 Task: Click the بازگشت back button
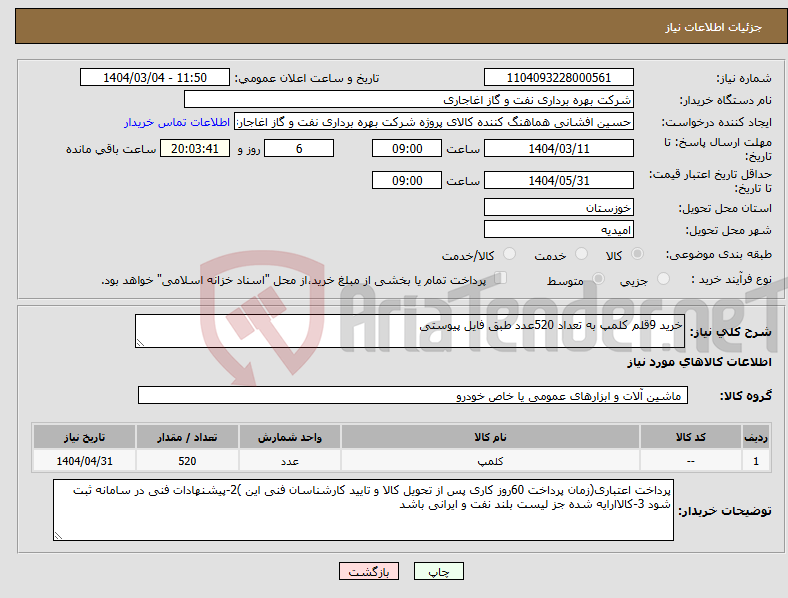pyautogui.click(x=369, y=571)
